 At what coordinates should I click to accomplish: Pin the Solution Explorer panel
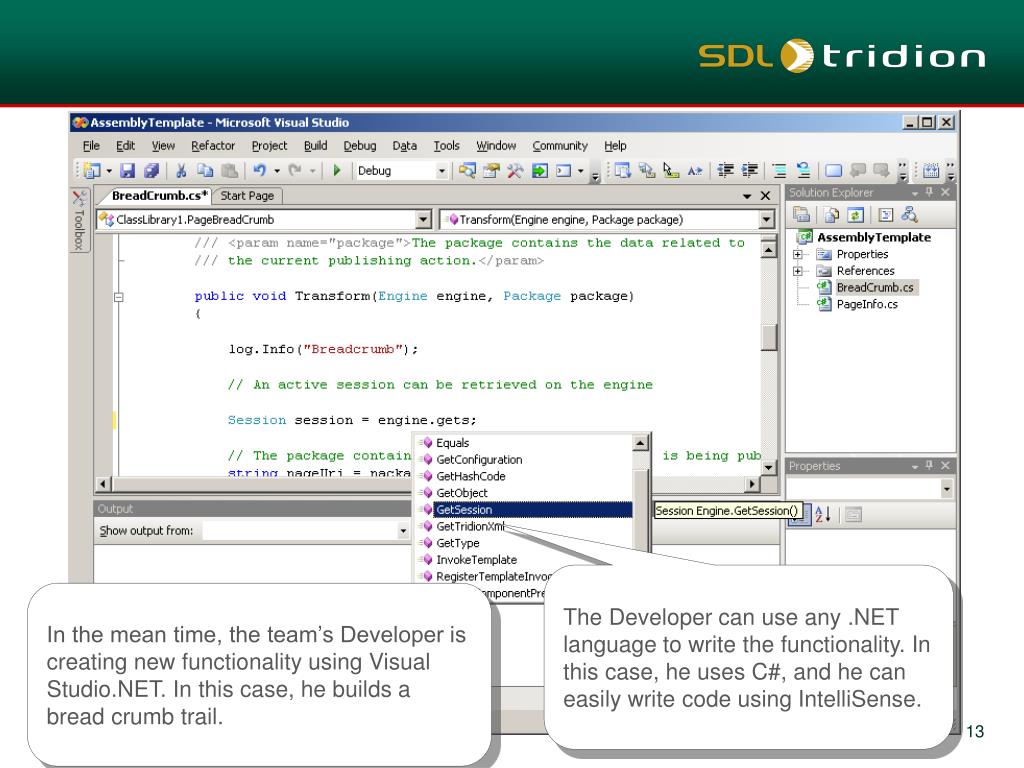click(x=929, y=193)
